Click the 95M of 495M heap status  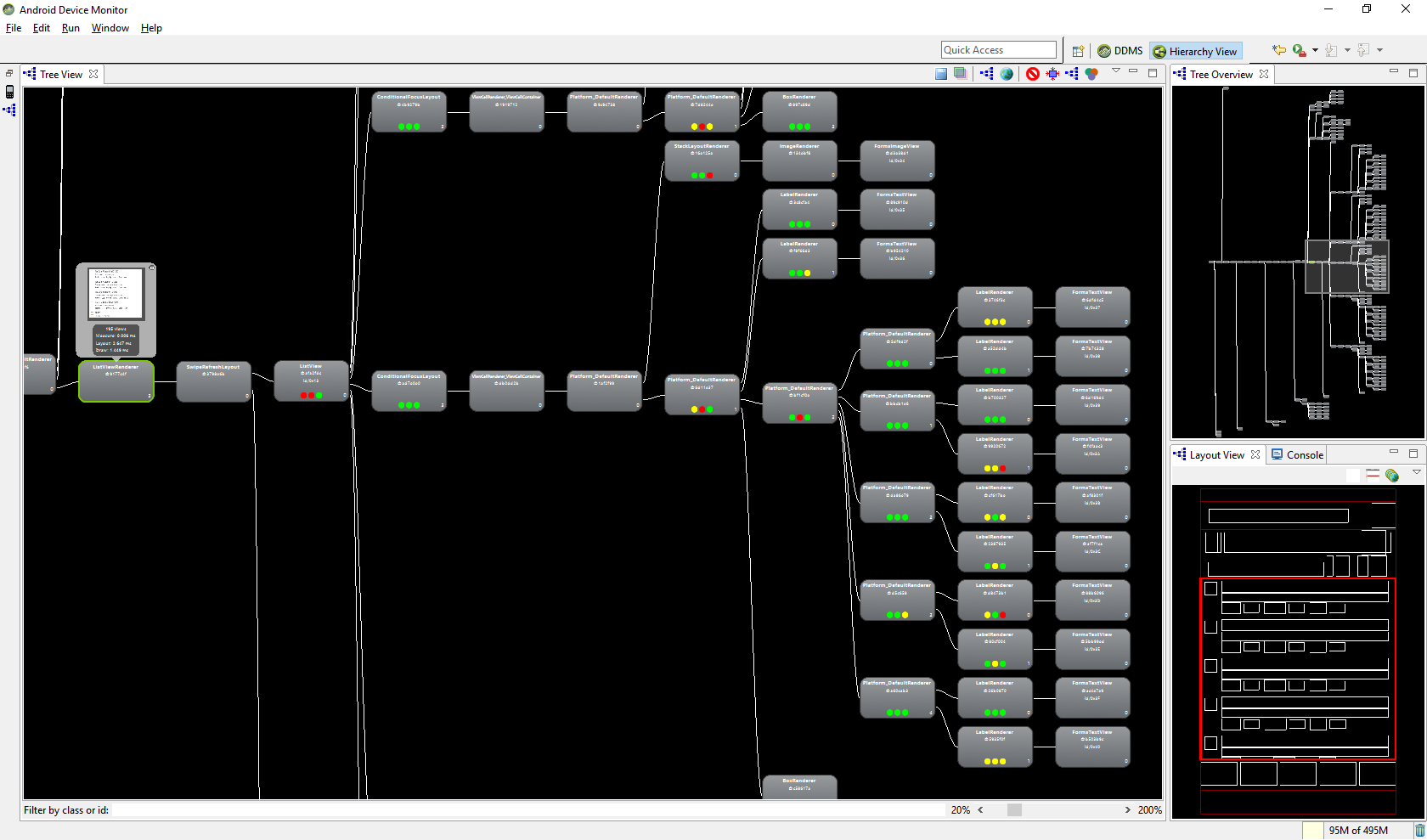[1358, 831]
